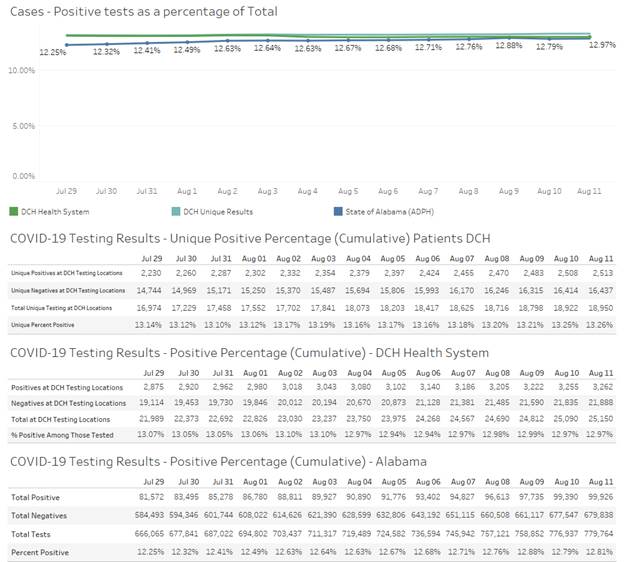Screen dimensions: 624x562
Task: Click the Unique Positive Percentage Patients DCH table title
Action: pos(250,238)
